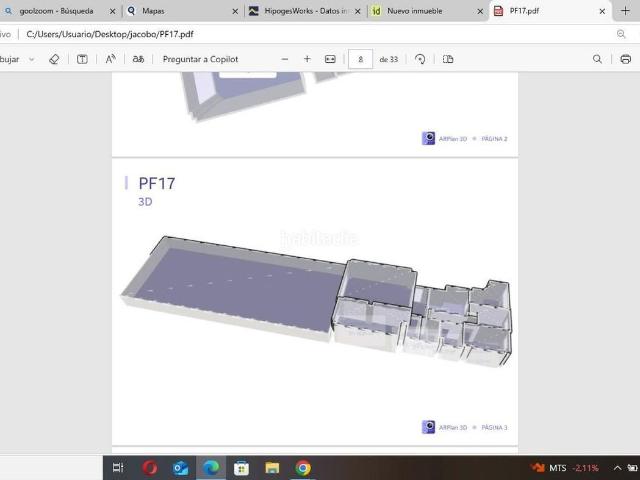This screenshot has height=480, width=640.
Task: Click the Add text tool icon
Action: pos(82,59)
